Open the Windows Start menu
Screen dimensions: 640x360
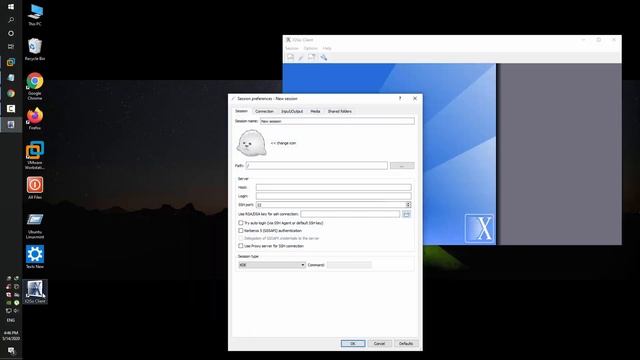point(11,7)
